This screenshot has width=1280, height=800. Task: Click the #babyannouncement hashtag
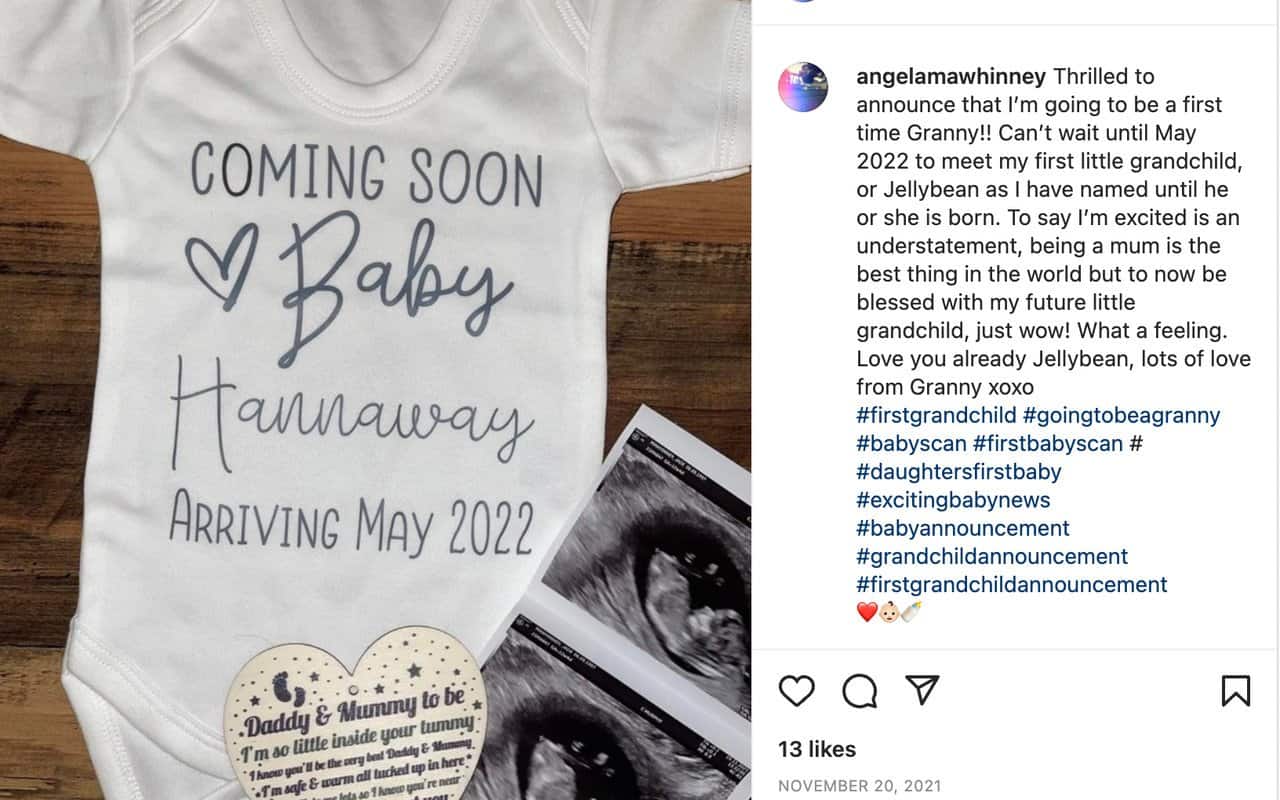pos(963,527)
